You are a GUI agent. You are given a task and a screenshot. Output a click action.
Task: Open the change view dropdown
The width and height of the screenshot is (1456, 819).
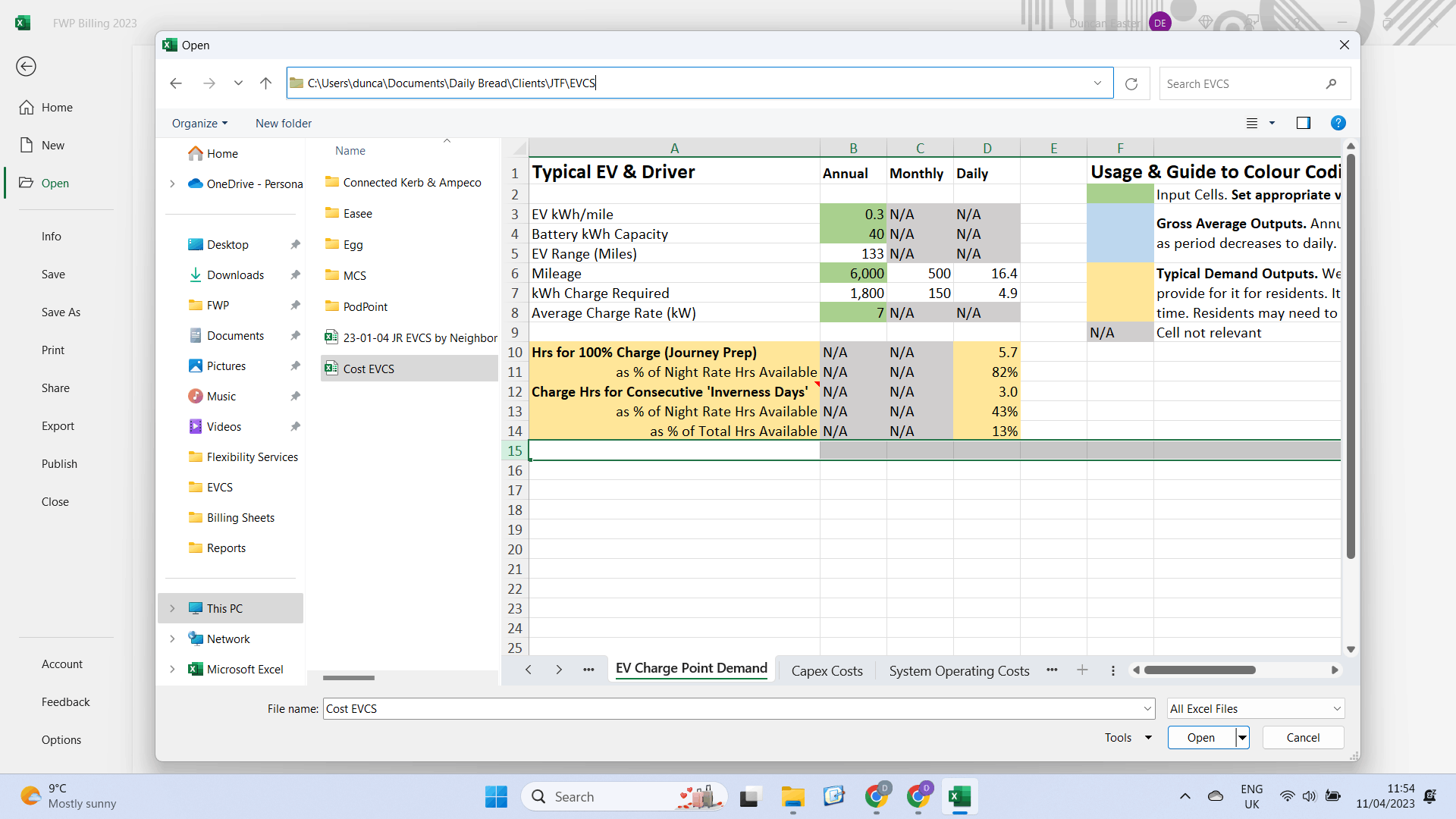pyautogui.click(x=1272, y=123)
